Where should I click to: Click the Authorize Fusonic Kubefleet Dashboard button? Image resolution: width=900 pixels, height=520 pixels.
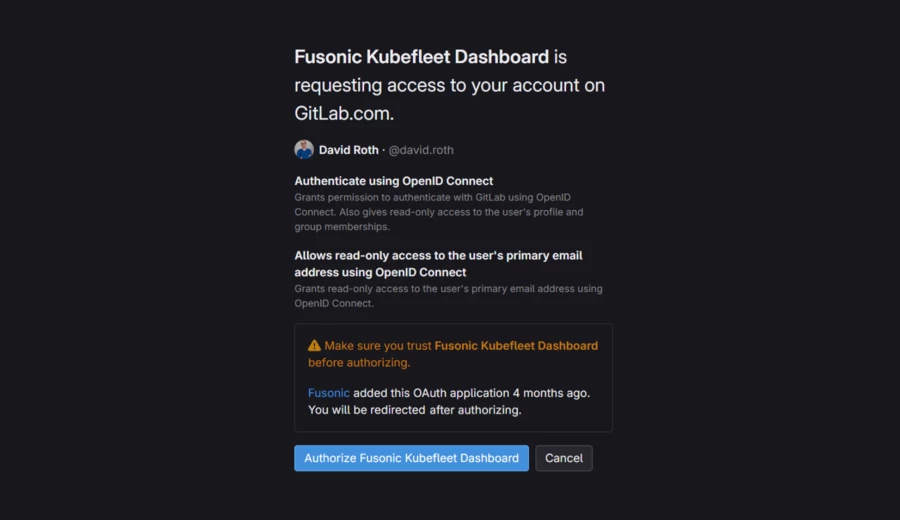411,458
